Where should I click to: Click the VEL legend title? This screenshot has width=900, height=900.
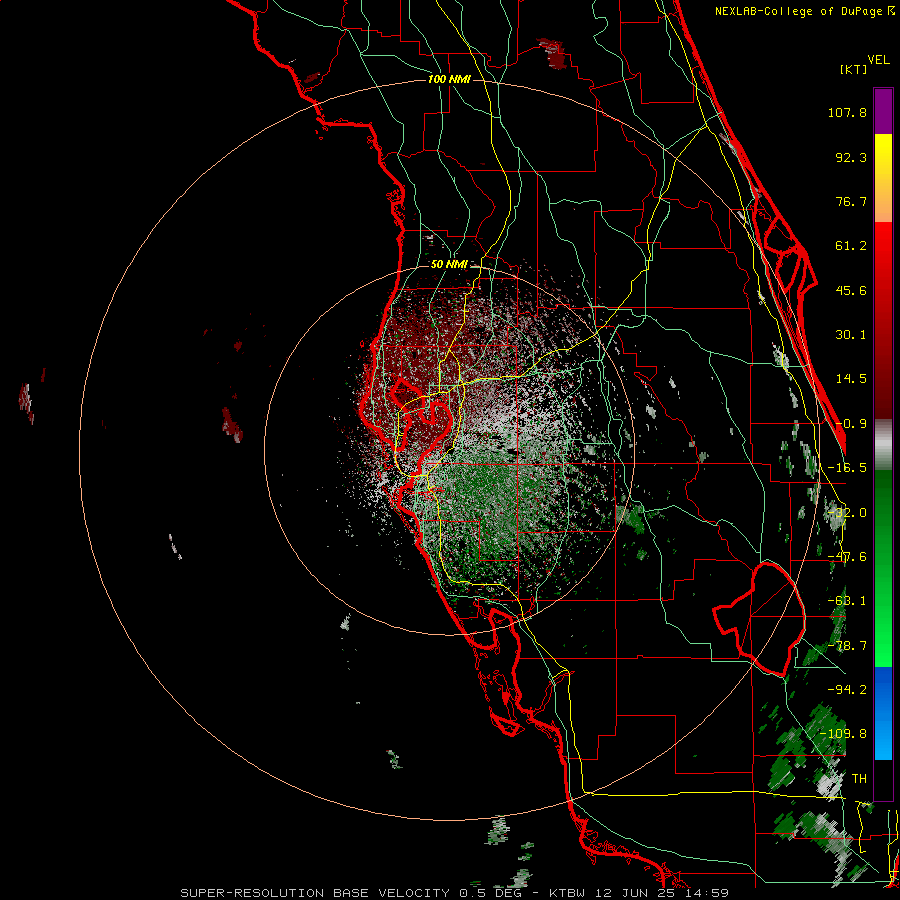pos(878,60)
